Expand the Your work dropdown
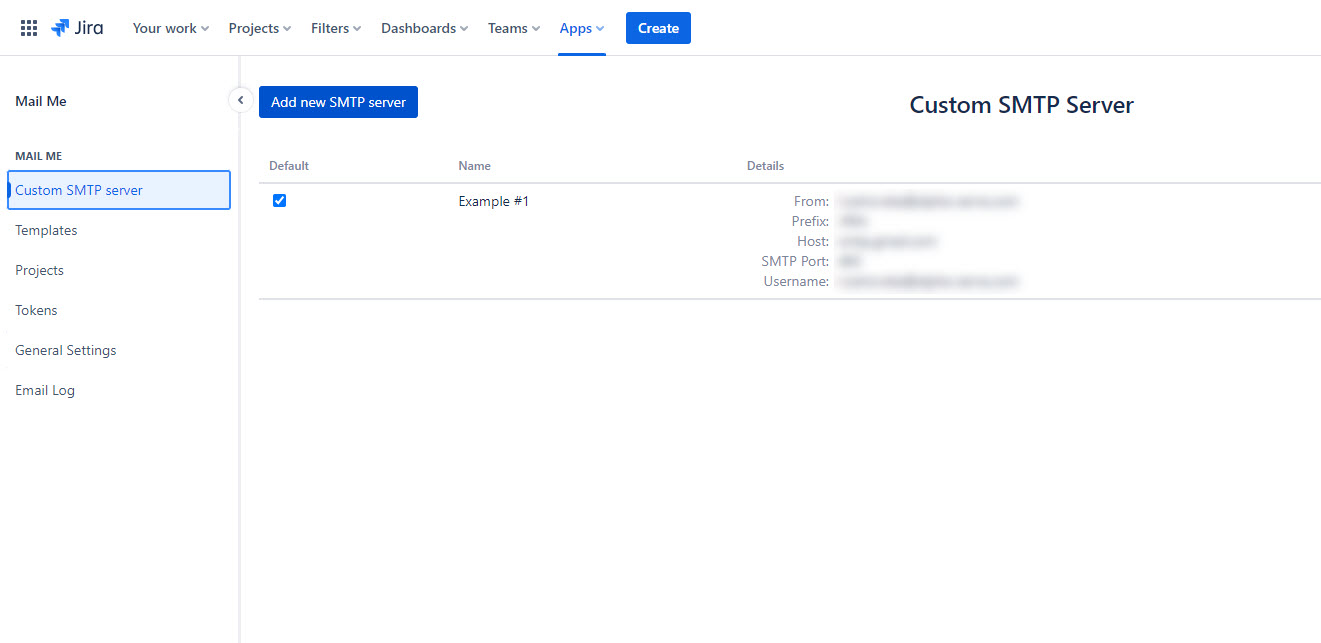This screenshot has width=1321, height=643. 170,28
